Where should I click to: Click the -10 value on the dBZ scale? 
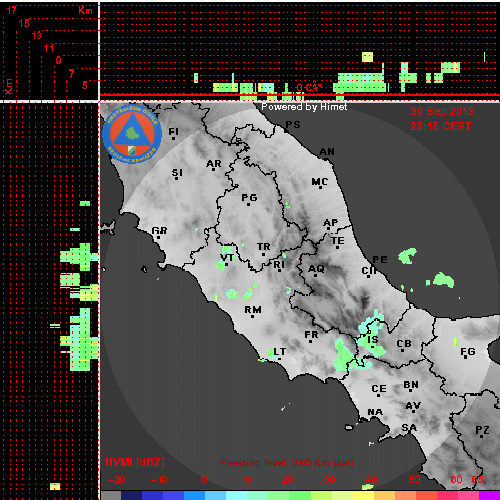(159, 480)
